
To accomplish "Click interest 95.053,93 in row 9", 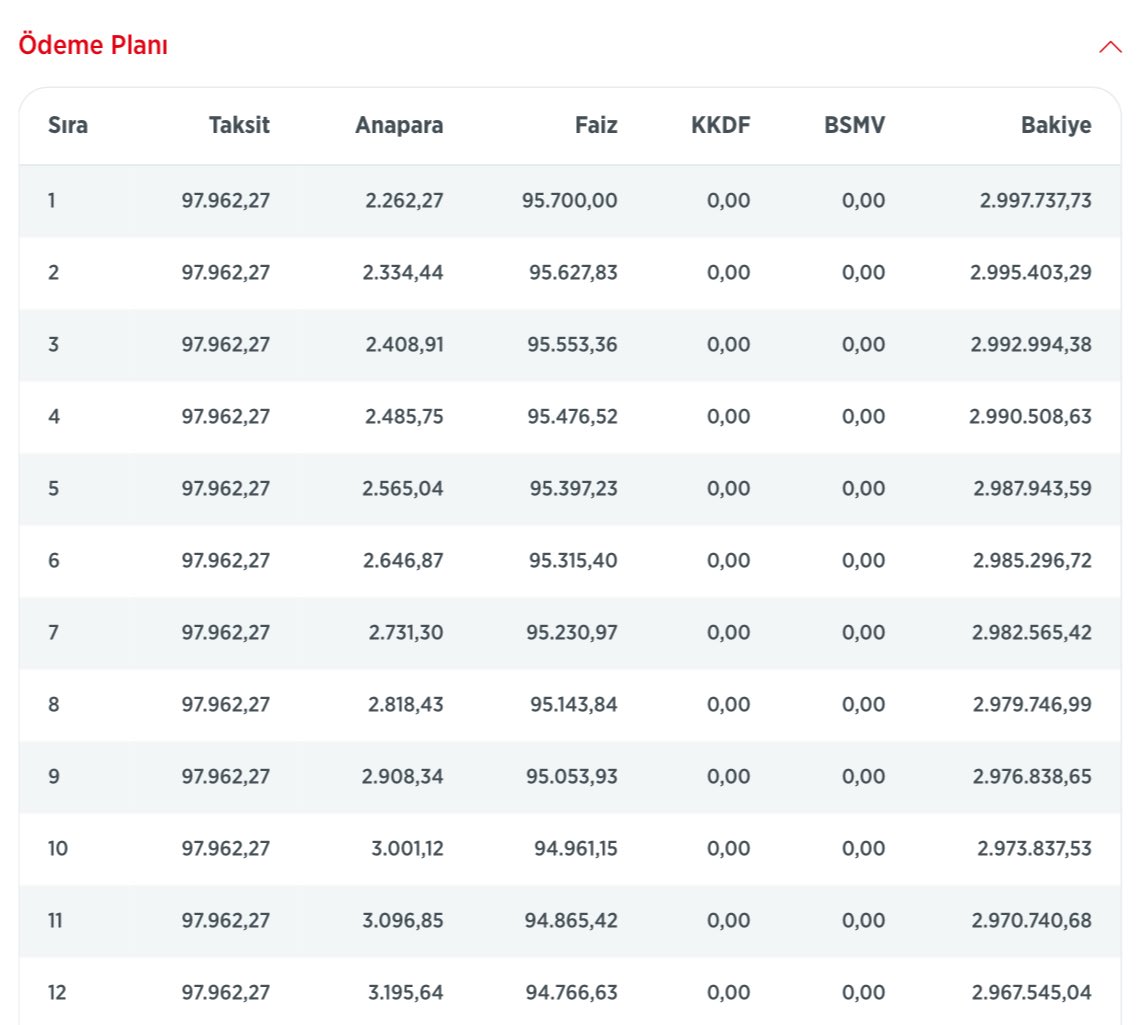I will (574, 777).
